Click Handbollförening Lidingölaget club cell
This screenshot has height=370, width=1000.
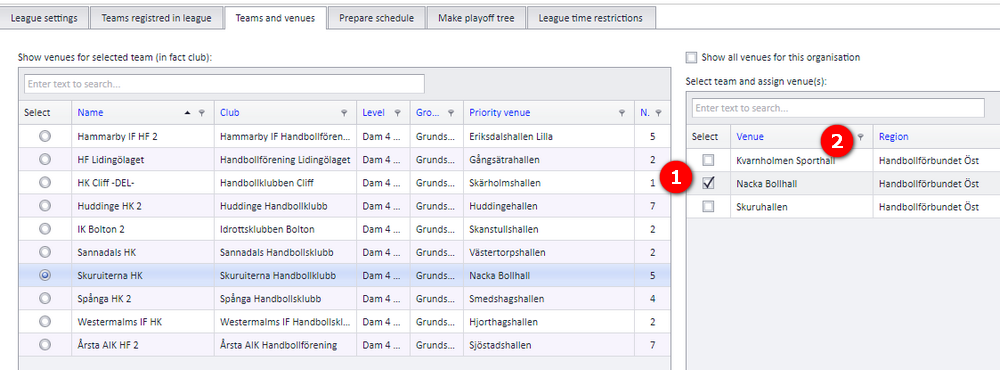point(285,159)
